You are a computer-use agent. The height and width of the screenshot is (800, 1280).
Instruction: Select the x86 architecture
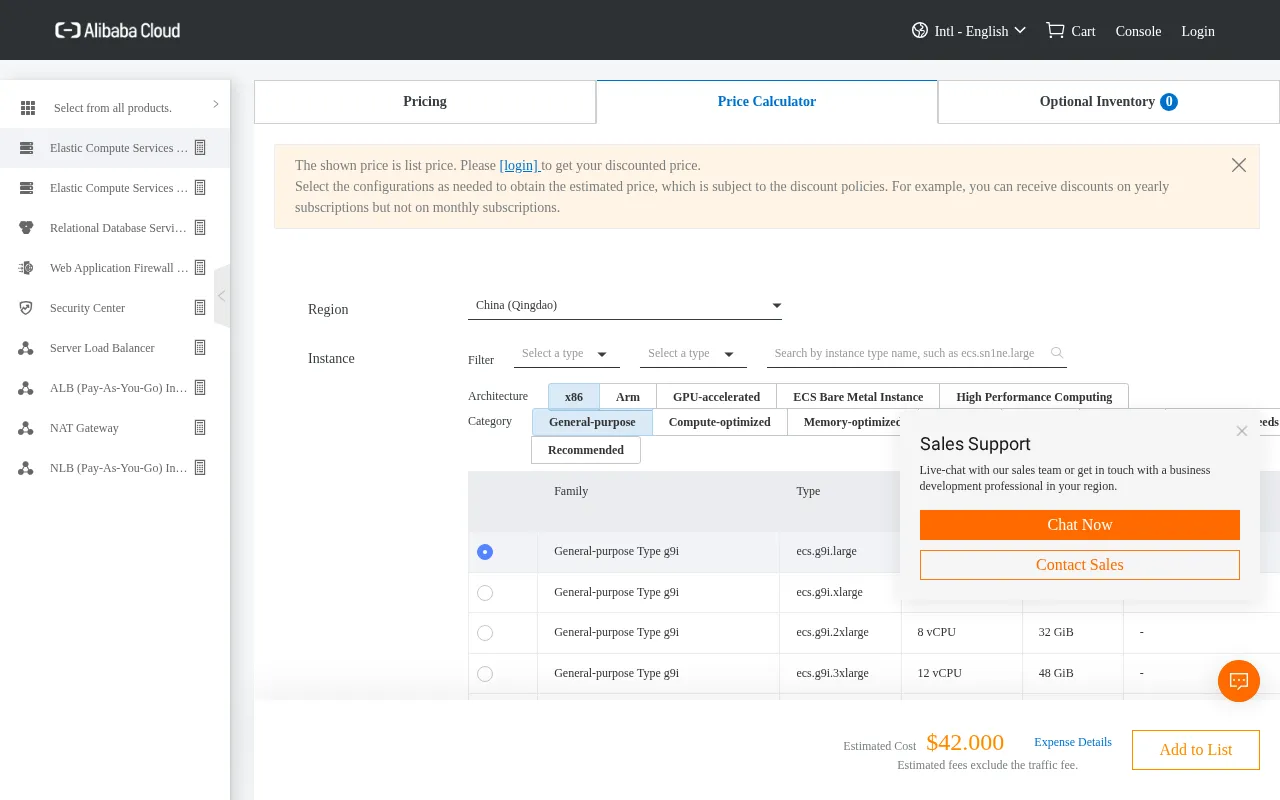click(x=574, y=397)
